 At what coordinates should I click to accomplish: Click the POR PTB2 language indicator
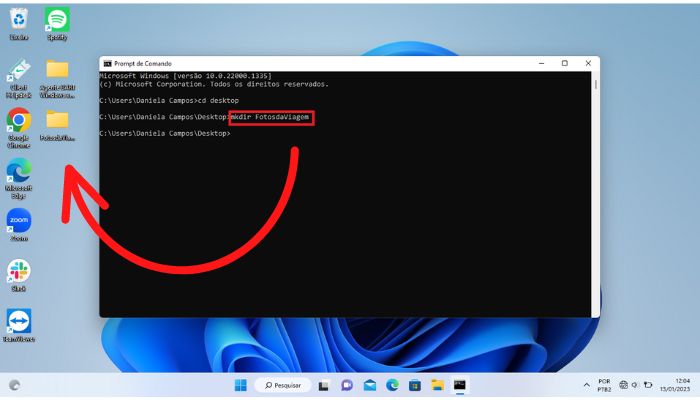(x=604, y=385)
